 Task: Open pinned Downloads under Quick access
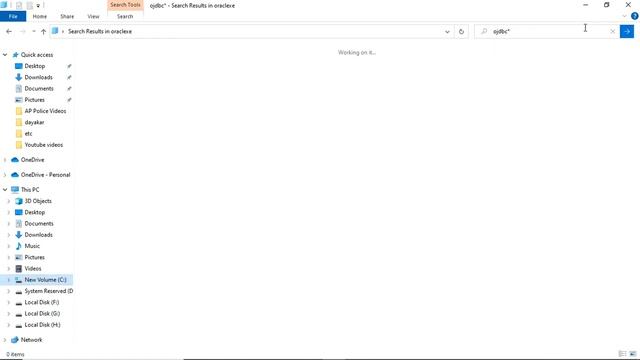pos(38,77)
